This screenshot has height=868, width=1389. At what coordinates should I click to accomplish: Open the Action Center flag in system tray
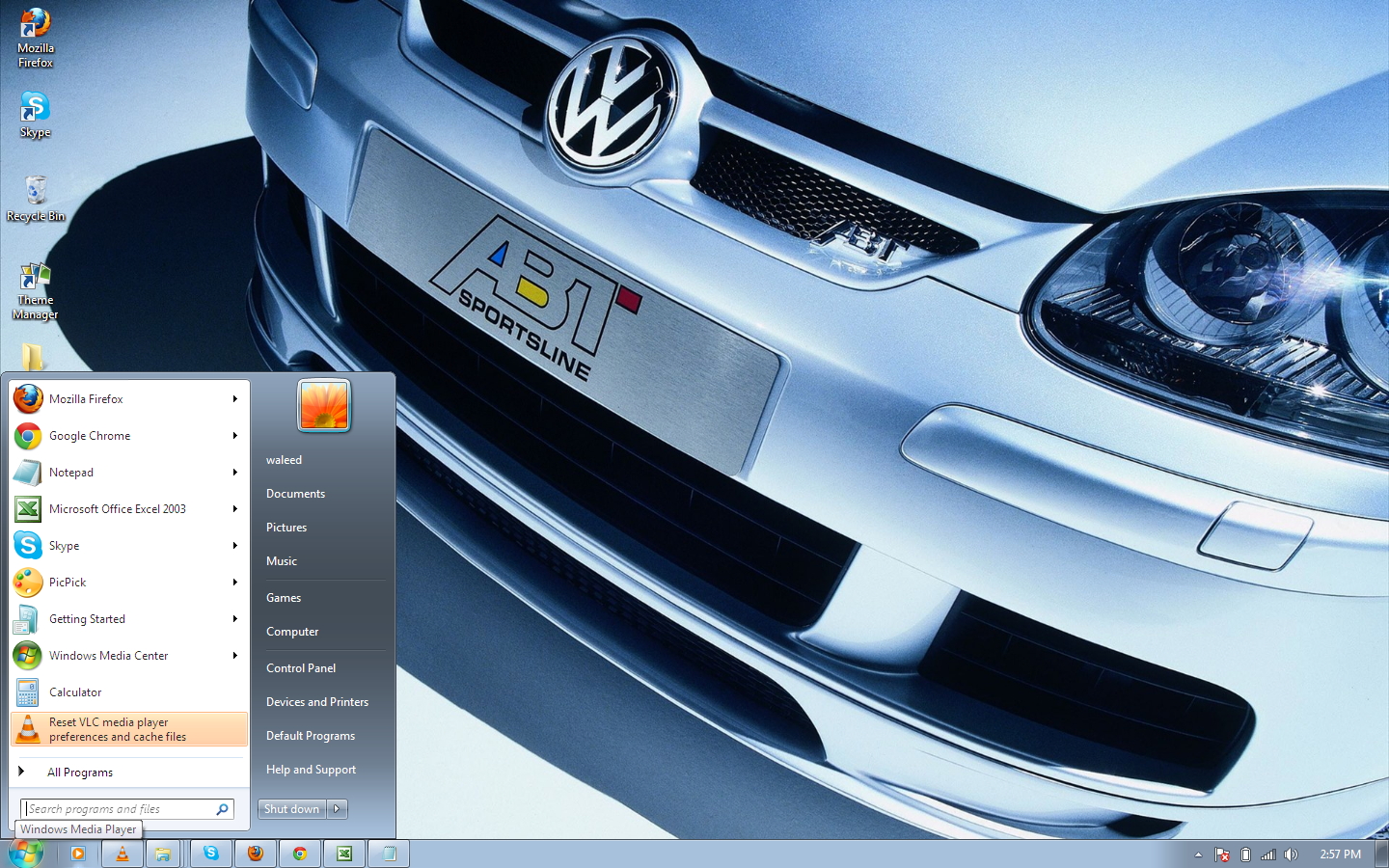[1222, 854]
